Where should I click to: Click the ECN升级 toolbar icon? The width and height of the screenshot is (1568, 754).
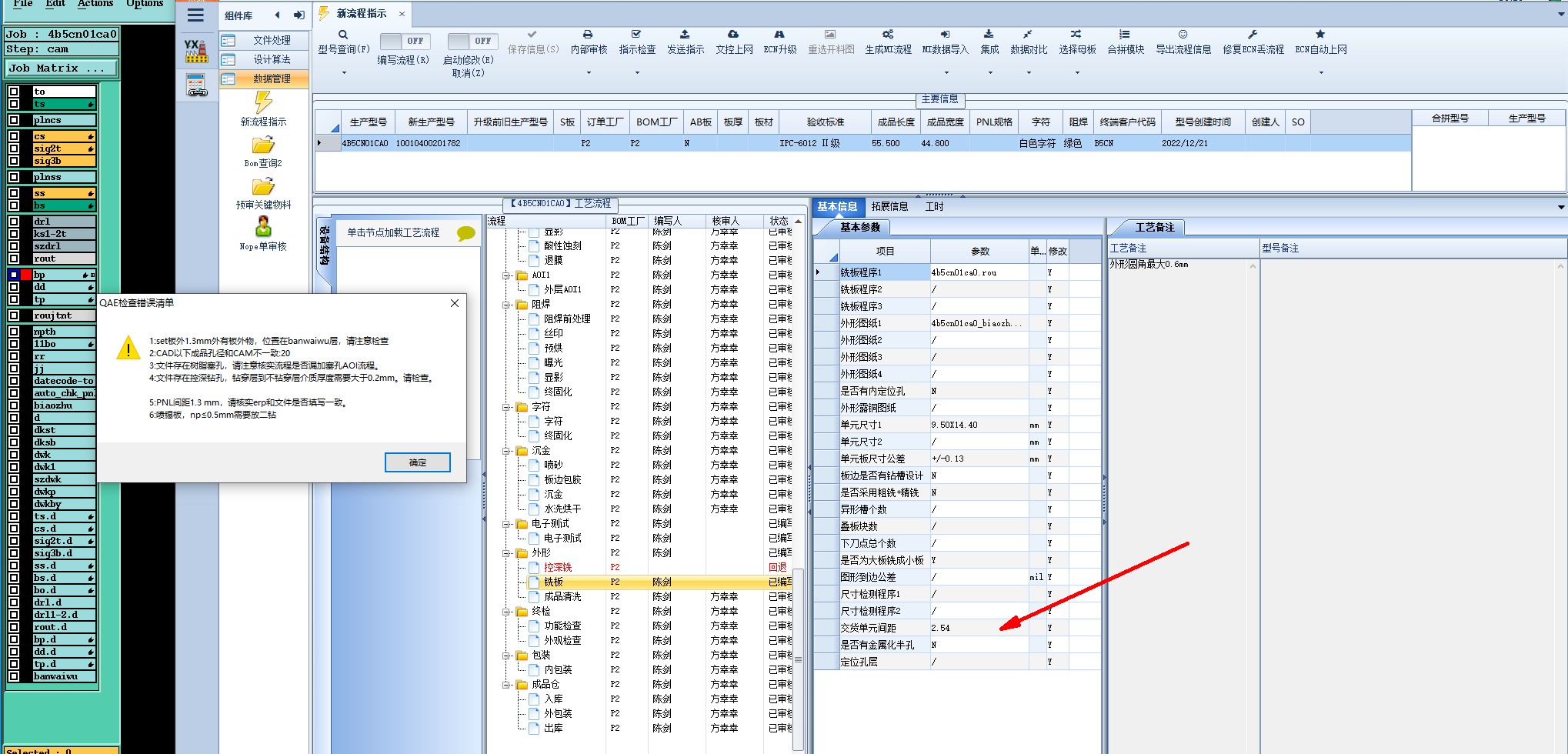coord(779,35)
